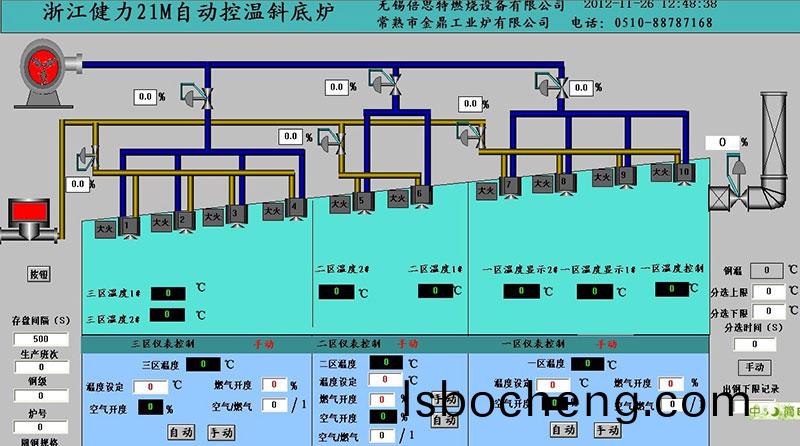Screen dimensions: 800x446
Task: Click zone 3 空气开度 black readout
Action: tap(151, 407)
